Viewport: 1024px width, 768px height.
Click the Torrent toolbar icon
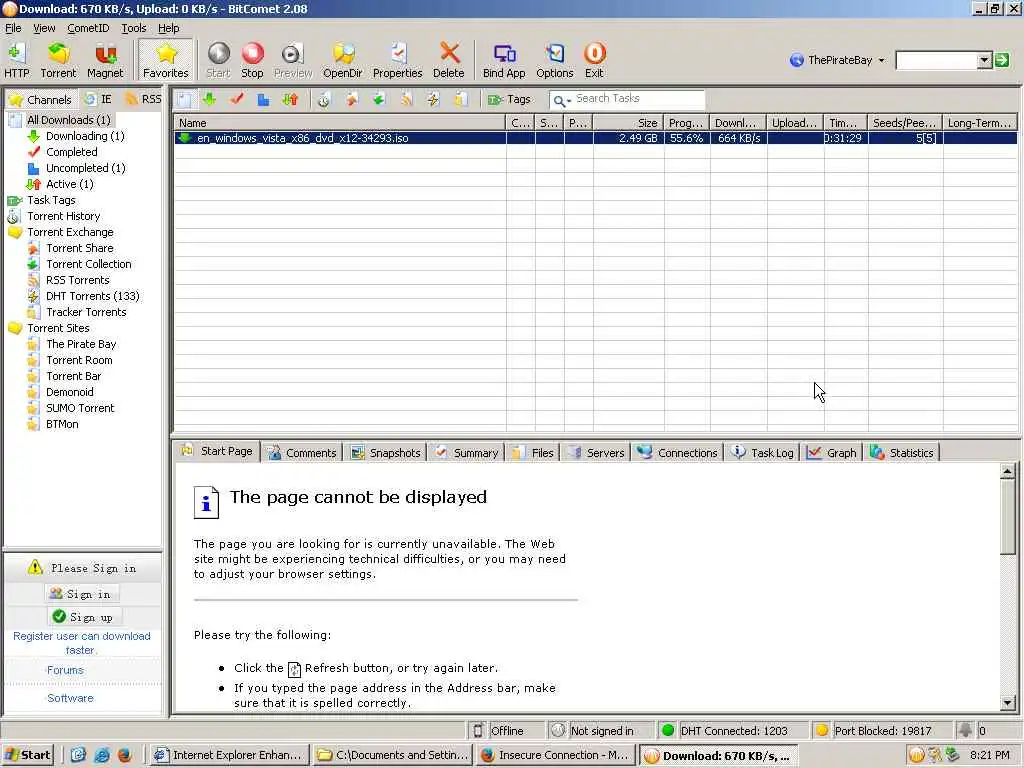(x=58, y=60)
